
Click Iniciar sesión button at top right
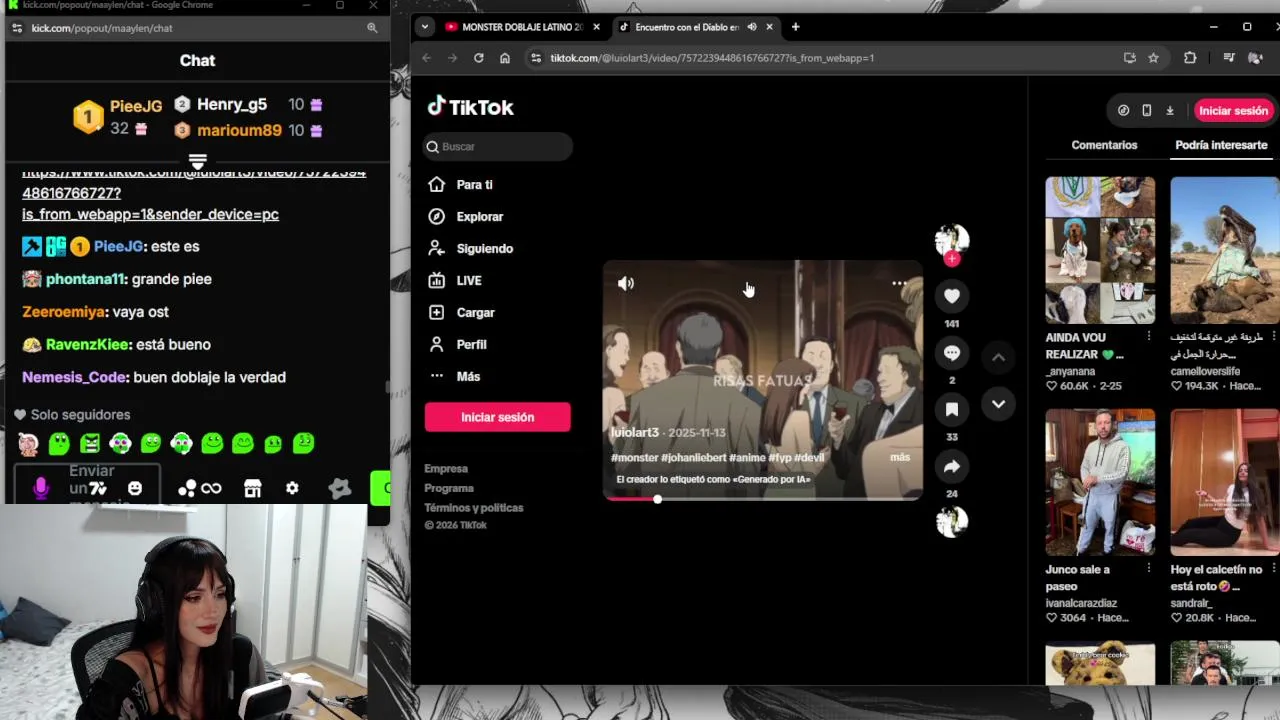[x=1233, y=111]
